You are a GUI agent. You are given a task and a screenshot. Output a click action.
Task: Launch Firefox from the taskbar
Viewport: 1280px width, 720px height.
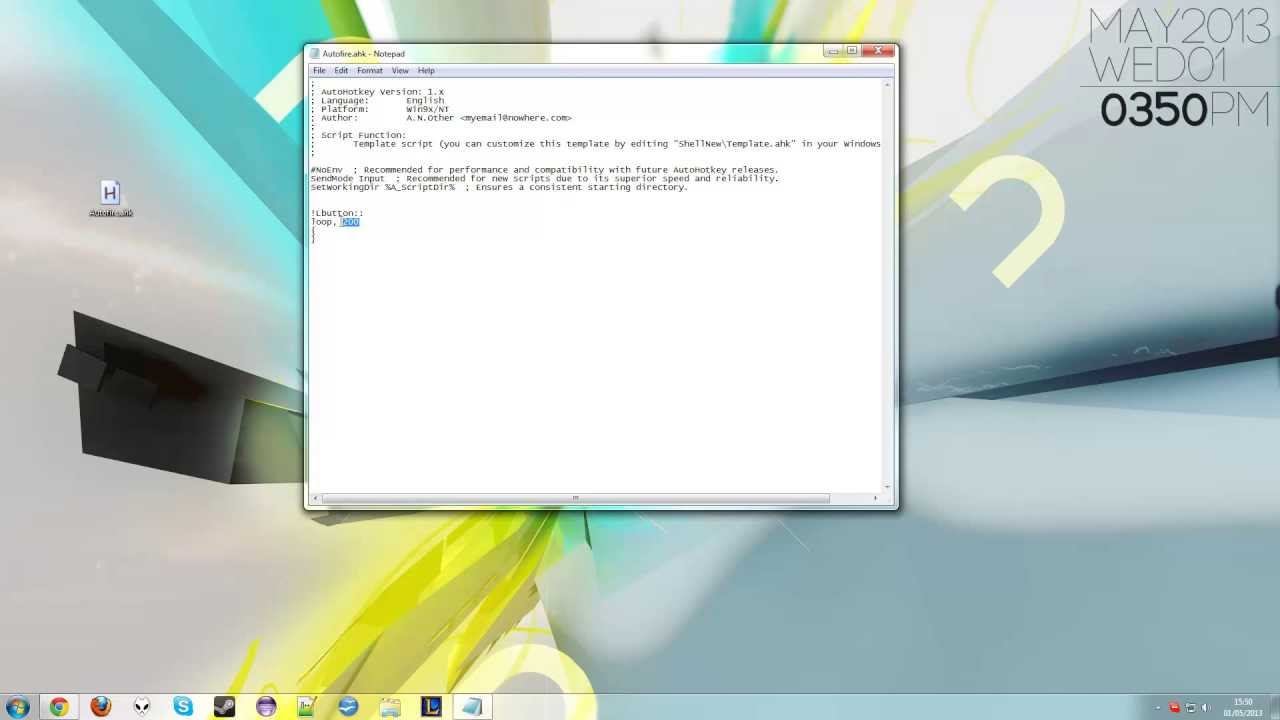(x=101, y=707)
